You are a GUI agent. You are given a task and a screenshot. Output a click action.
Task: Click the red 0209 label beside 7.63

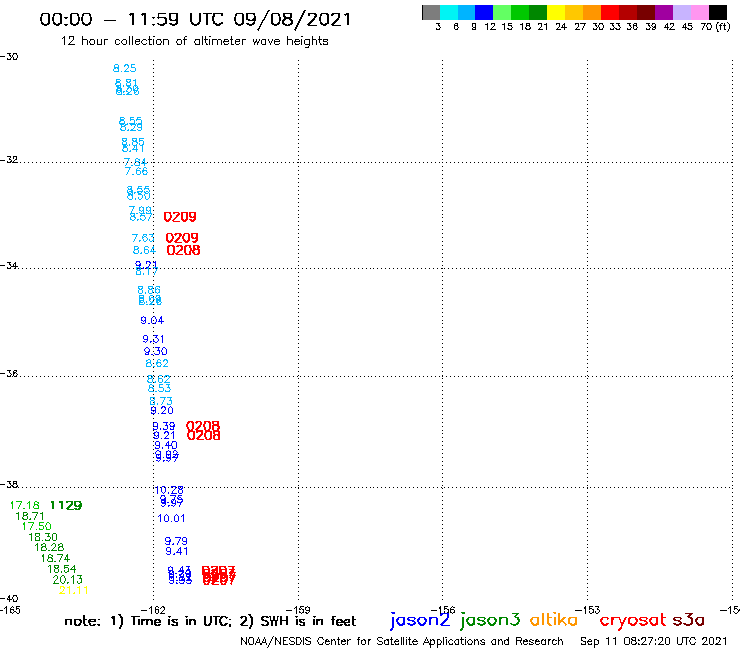(x=182, y=238)
